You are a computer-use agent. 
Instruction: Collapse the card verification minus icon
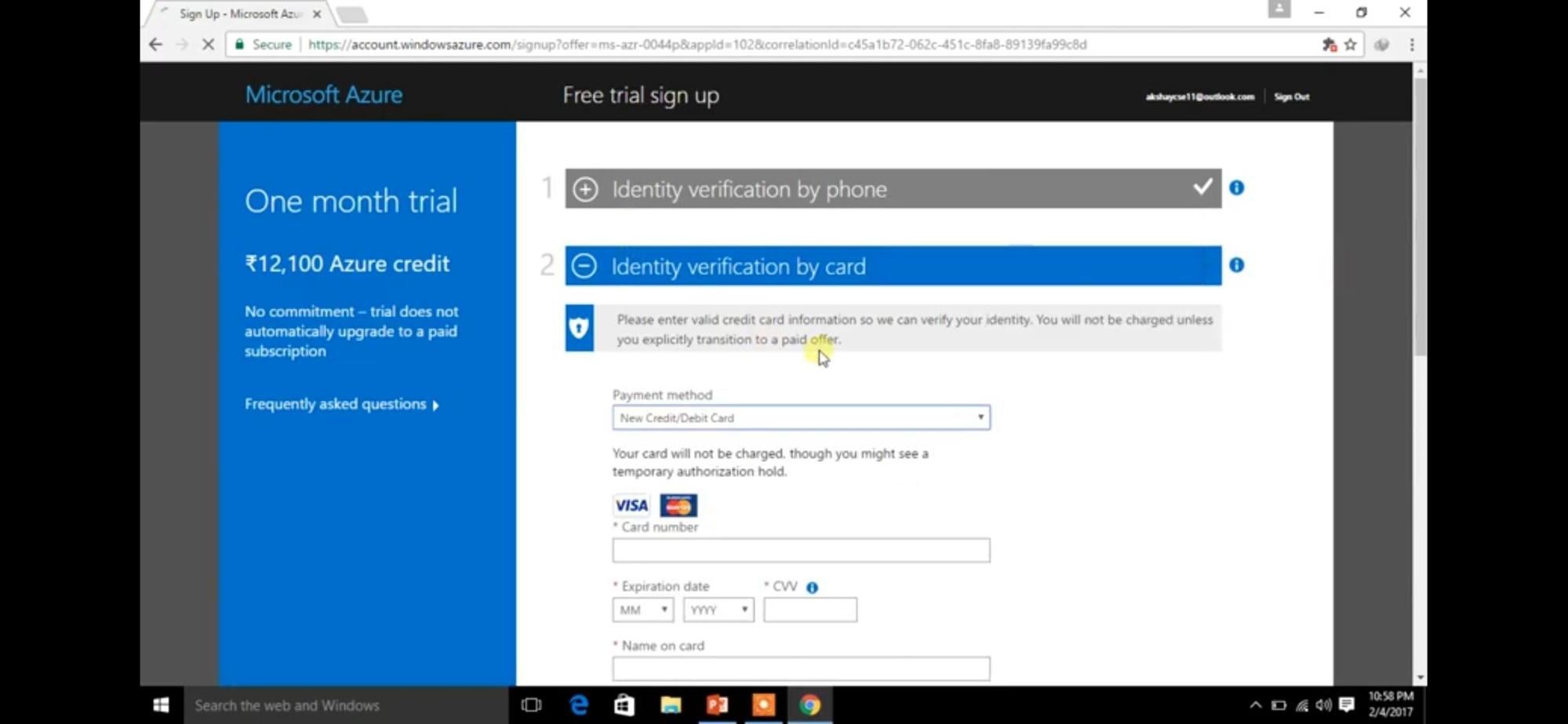click(x=584, y=266)
